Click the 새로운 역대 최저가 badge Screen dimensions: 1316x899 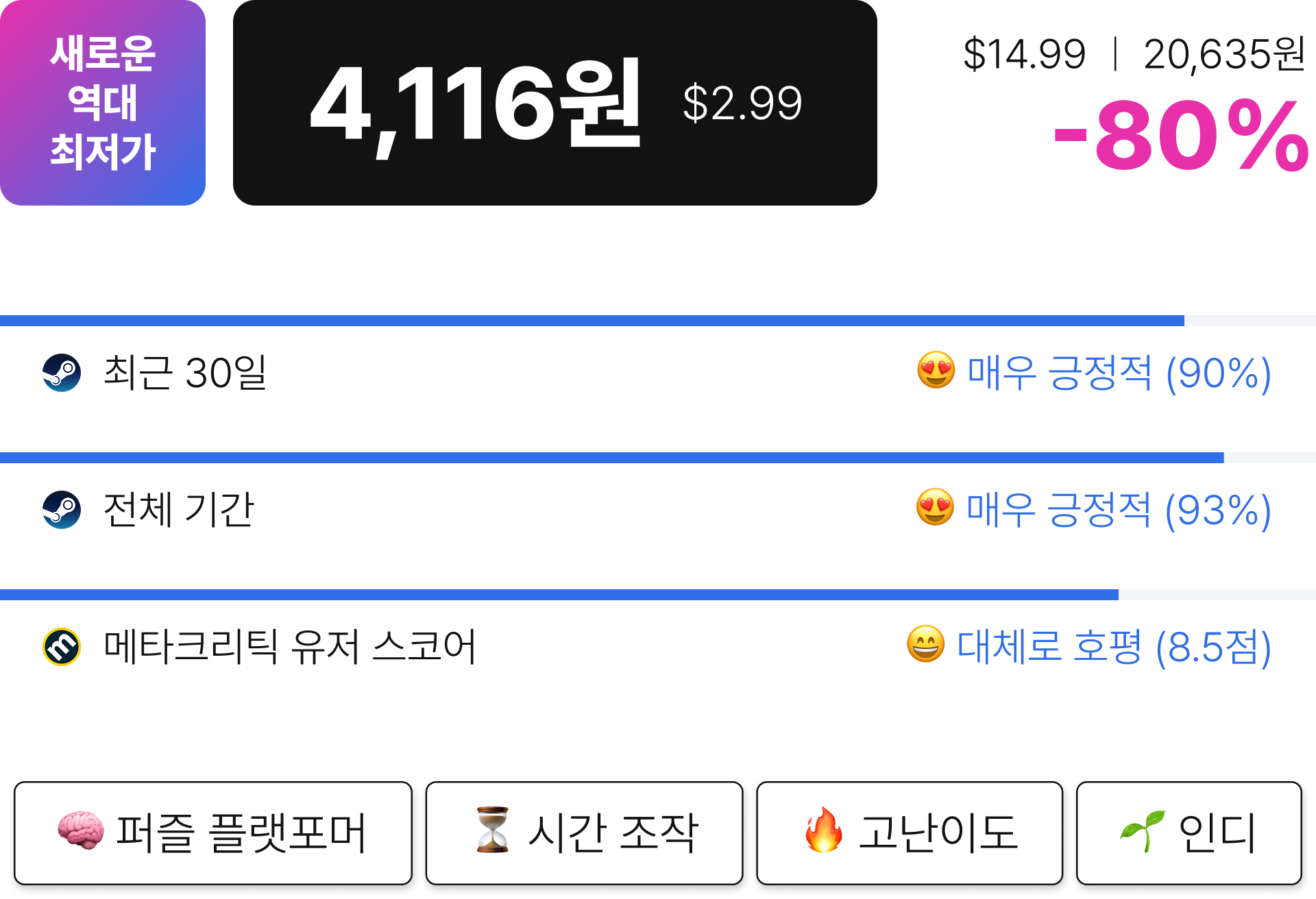pyautogui.click(x=103, y=103)
